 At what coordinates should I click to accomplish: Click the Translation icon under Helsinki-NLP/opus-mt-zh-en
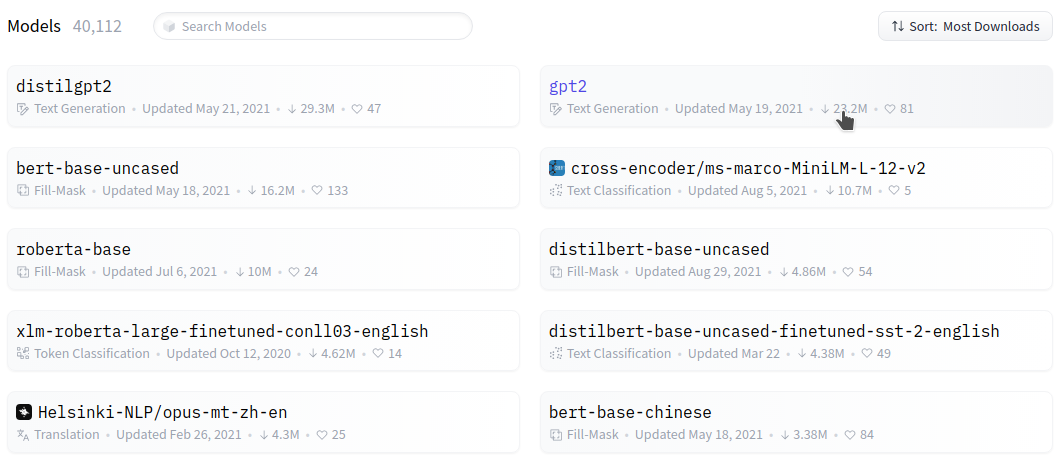(x=23, y=434)
